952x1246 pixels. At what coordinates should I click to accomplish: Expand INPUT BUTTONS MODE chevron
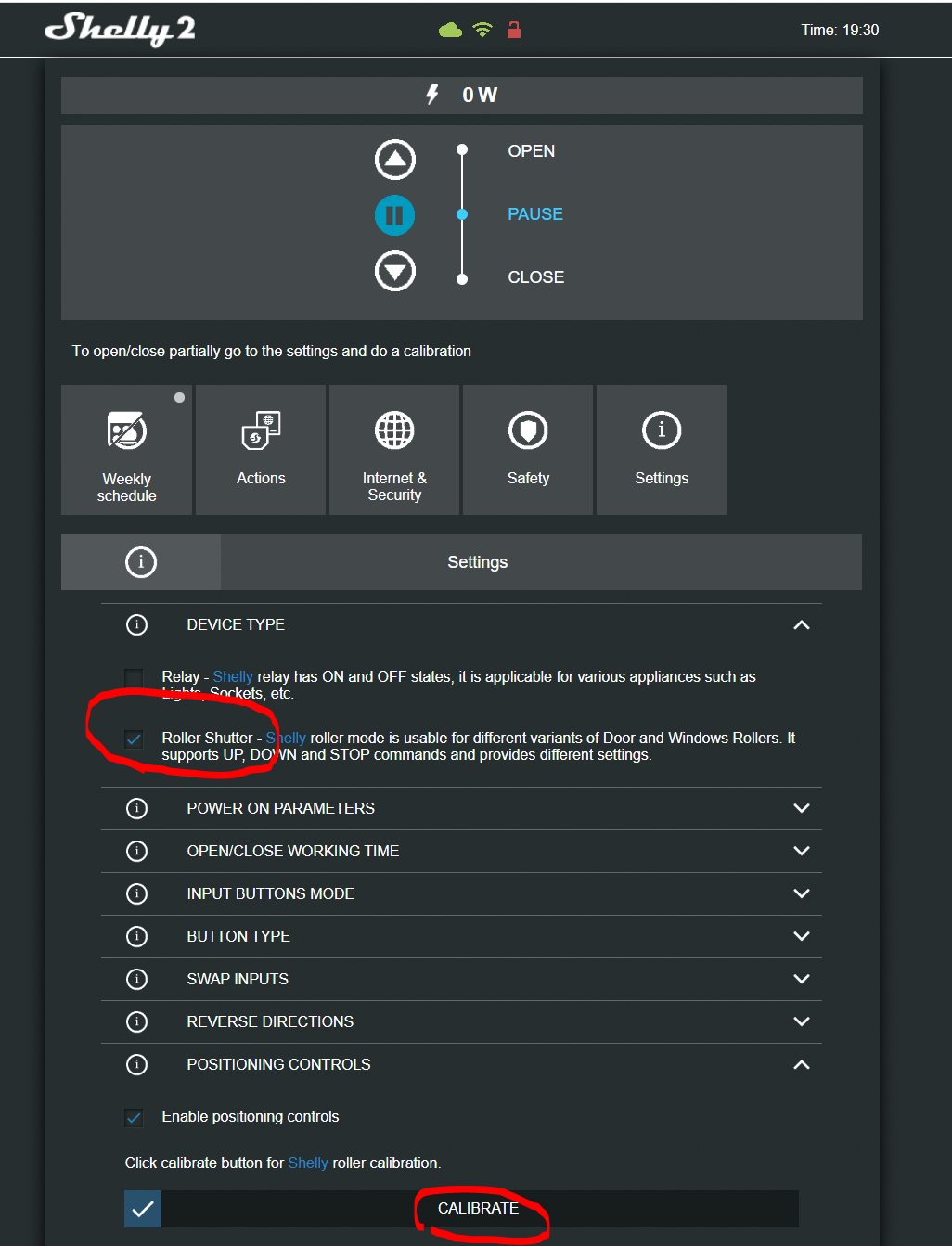click(802, 893)
